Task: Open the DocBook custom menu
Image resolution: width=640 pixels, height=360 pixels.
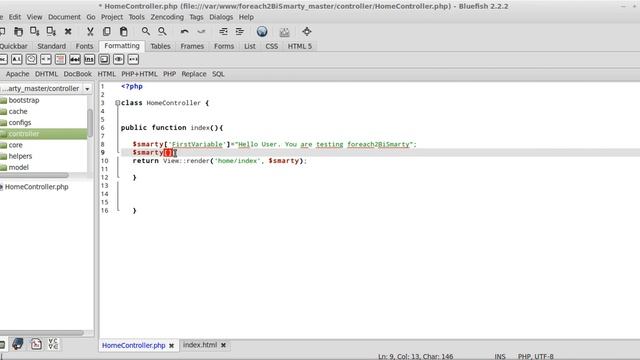Action: 78,74
